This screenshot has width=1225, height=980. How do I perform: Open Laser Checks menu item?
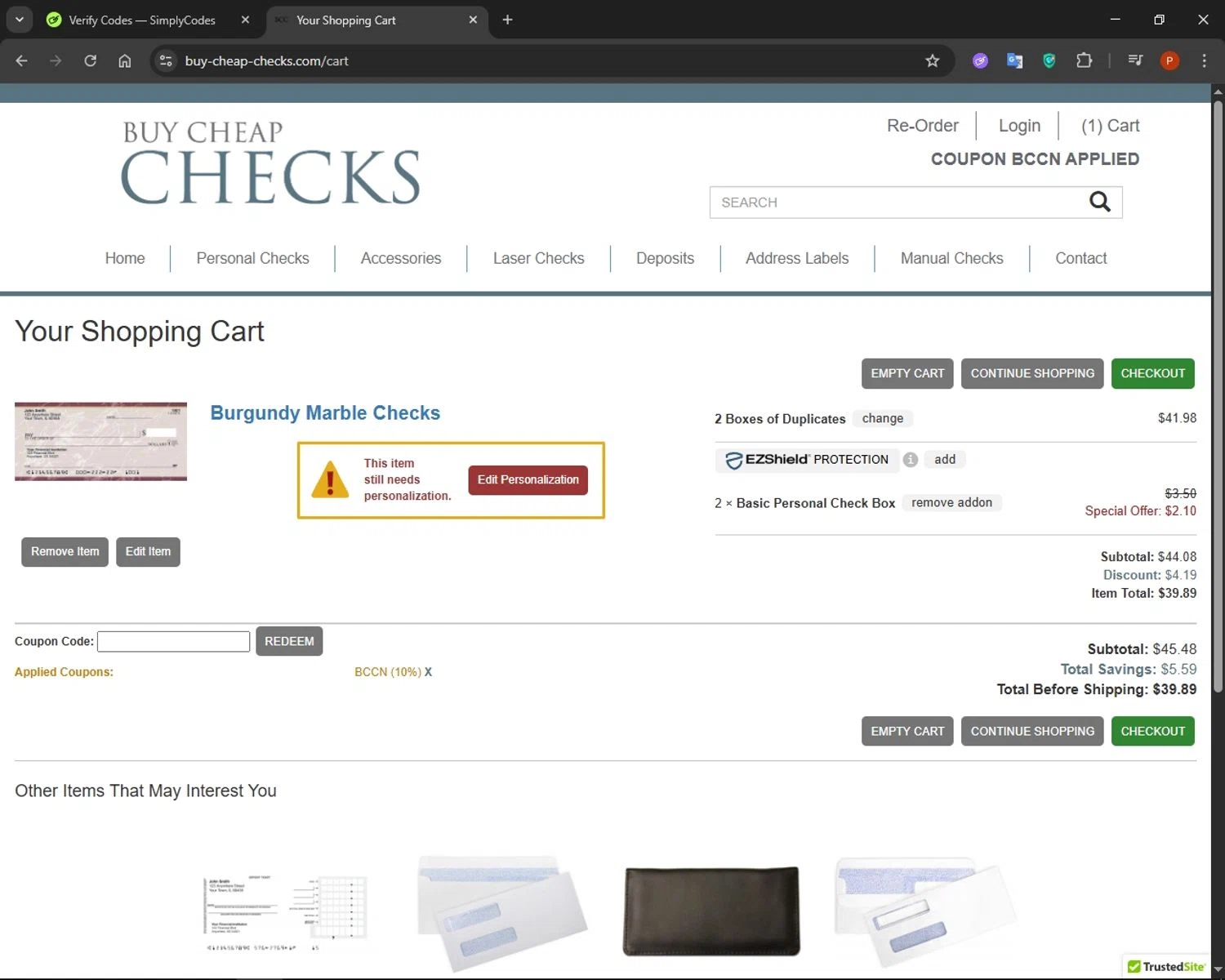(538, 258)
